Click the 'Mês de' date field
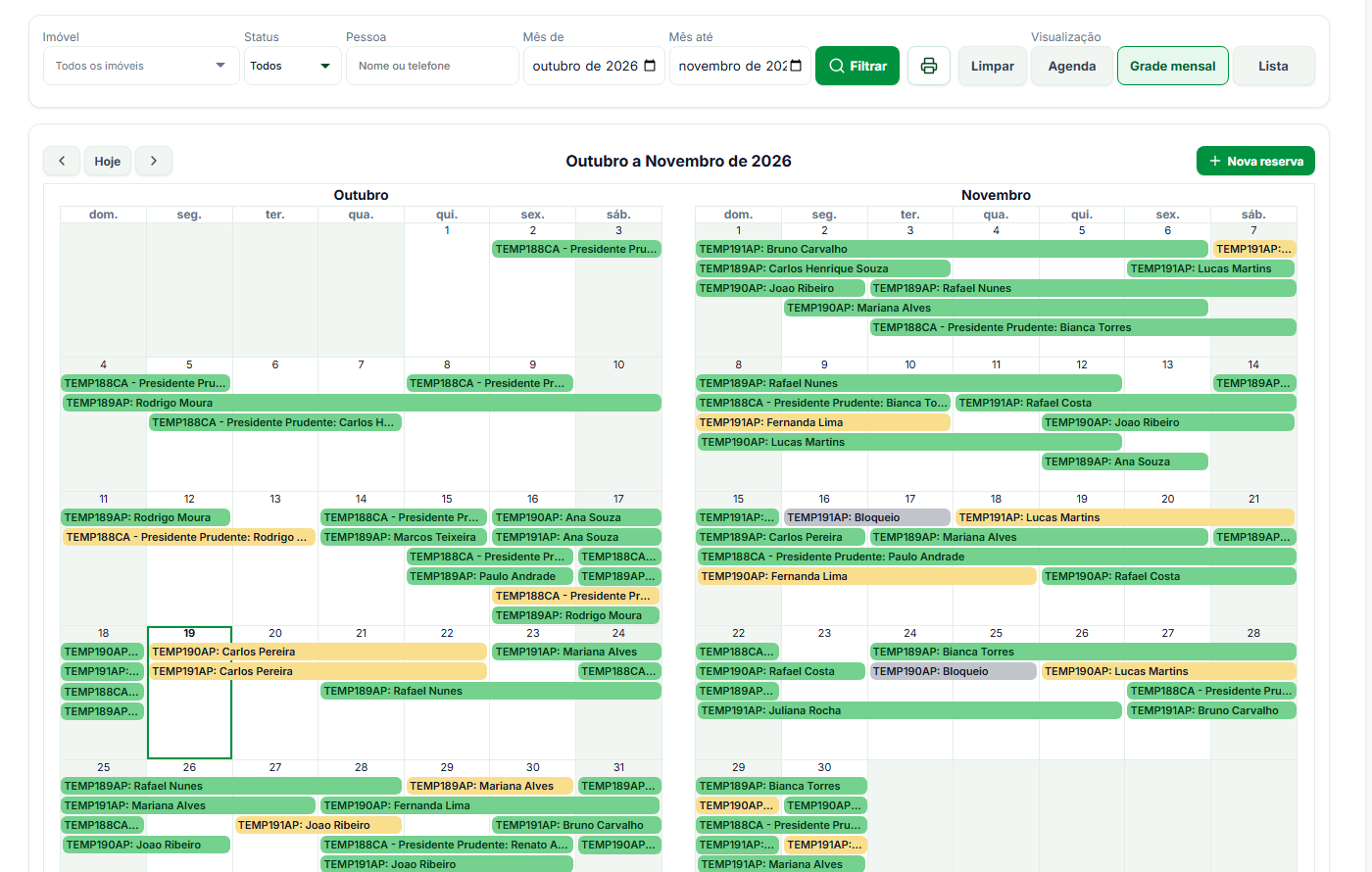 (594, 66)
